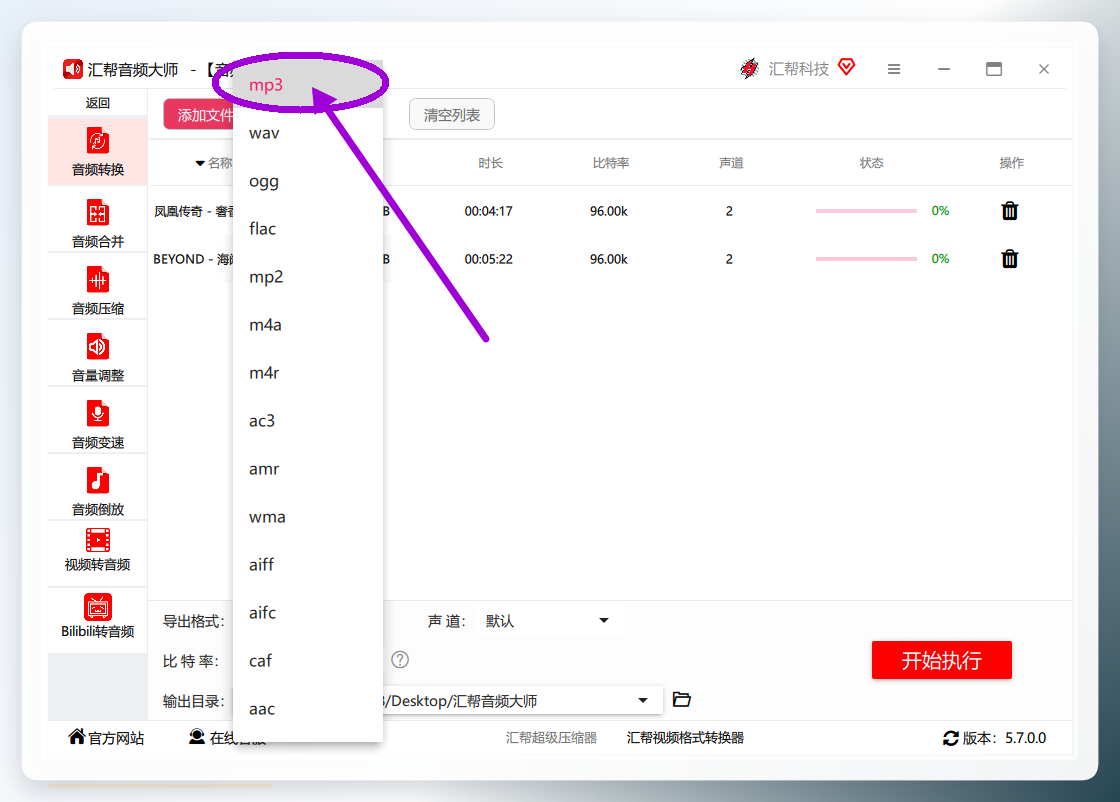
Task: Click the 比特率 column header
Action: [611, 163]
